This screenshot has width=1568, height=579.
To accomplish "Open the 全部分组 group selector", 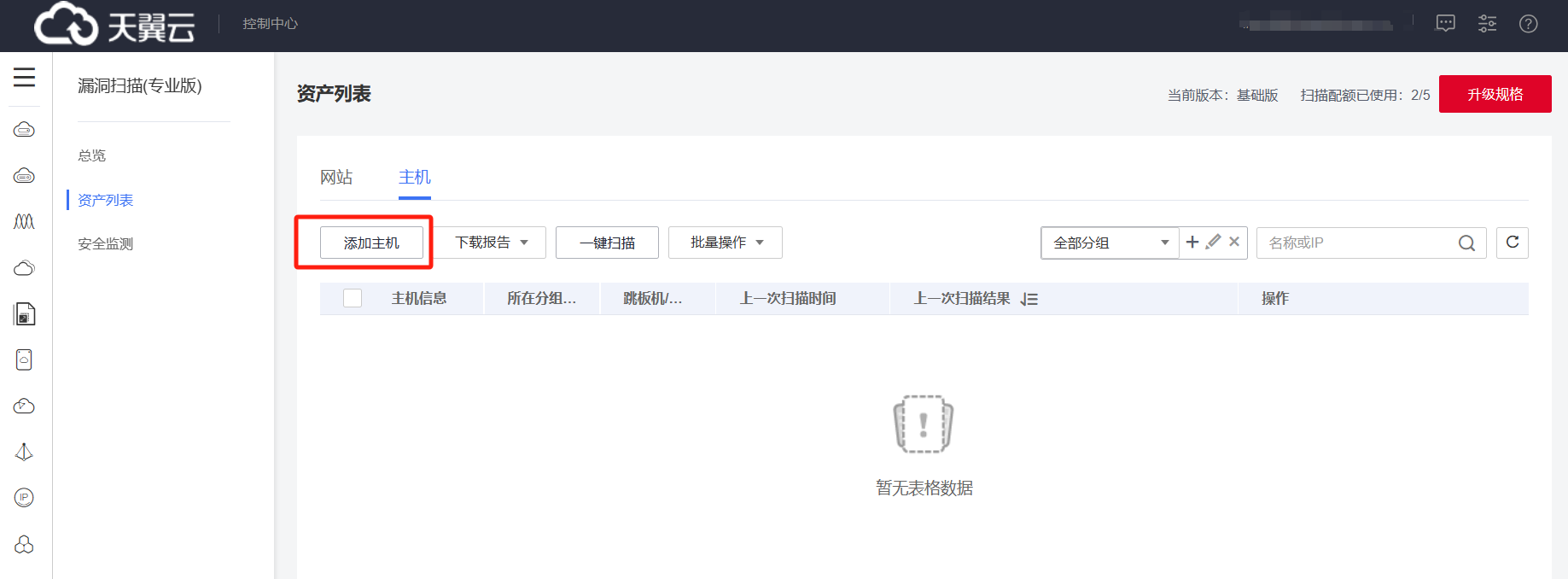I will click(x=1110, y=243).
